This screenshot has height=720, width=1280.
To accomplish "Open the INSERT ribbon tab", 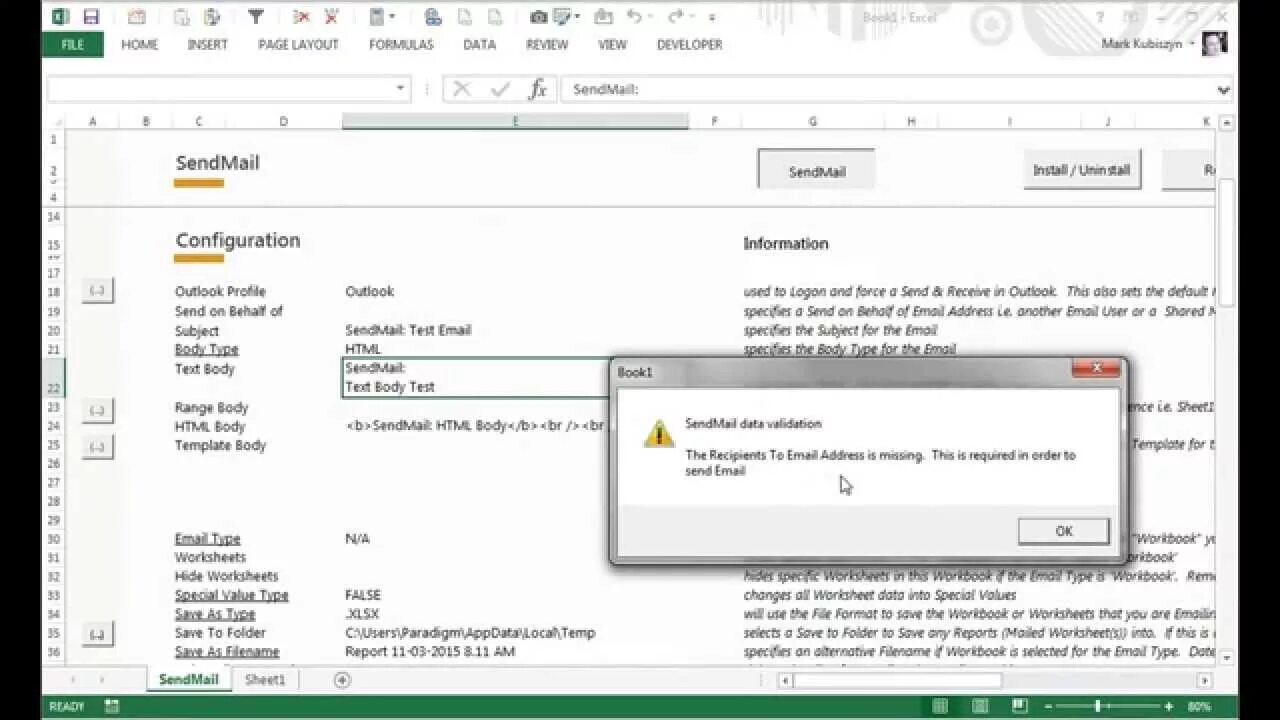I will coord(207,45).
